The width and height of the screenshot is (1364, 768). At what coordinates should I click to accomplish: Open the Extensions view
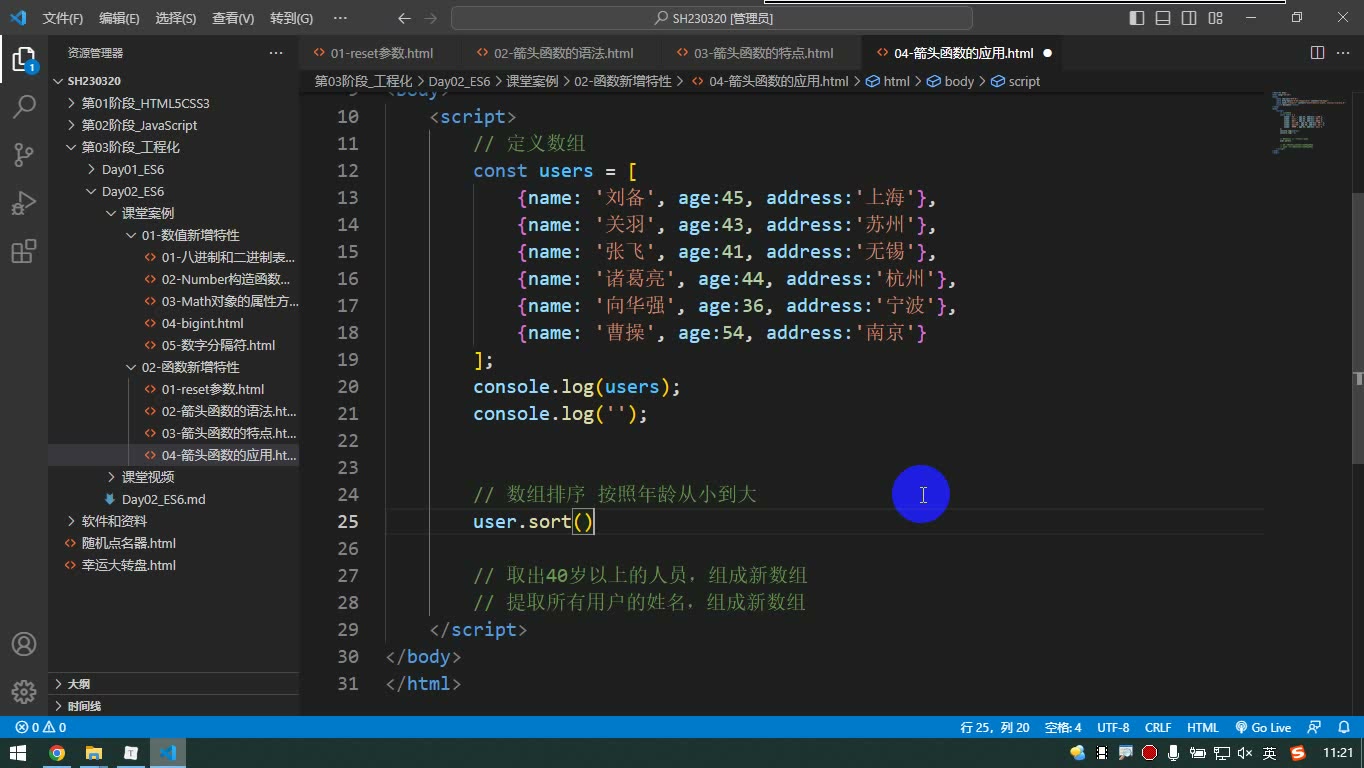pyautogui.click(x=24, y=250)
